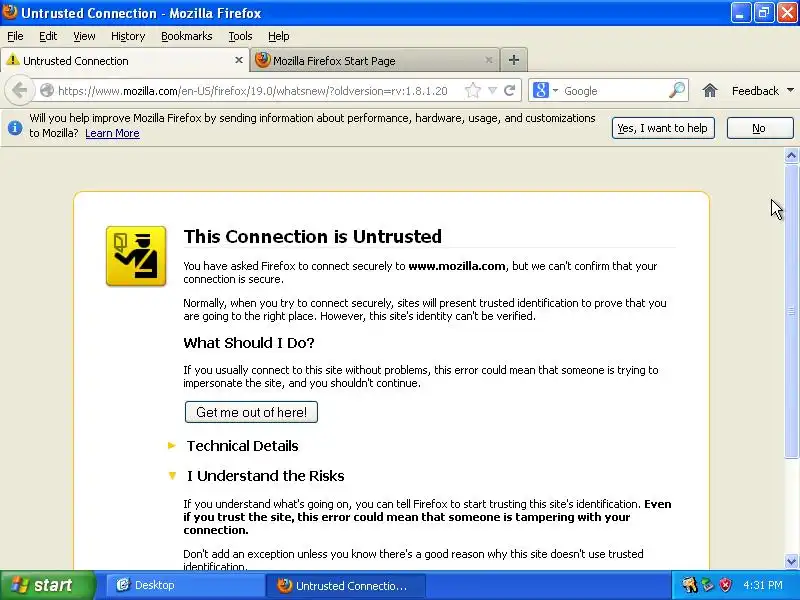Viewport: 800px width, 600px height.
Task: Open the URL history dropdown arrow
Action: point(492,91)
